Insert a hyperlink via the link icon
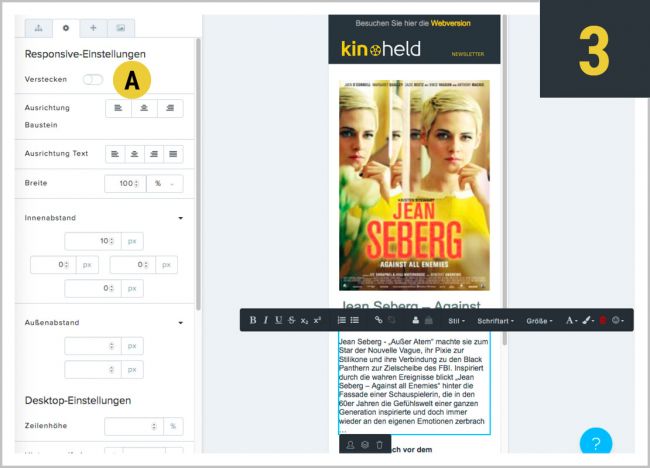650x468 pixels. (378, 320)
